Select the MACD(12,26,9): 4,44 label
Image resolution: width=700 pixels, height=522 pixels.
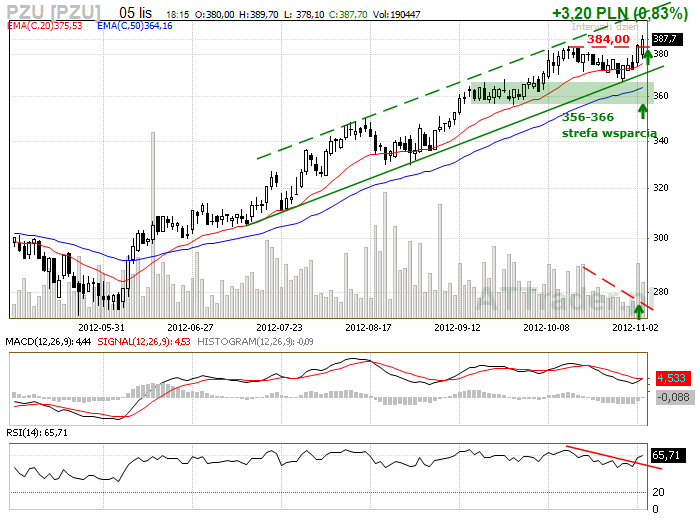pyautogui.click(x=48, y=342)
